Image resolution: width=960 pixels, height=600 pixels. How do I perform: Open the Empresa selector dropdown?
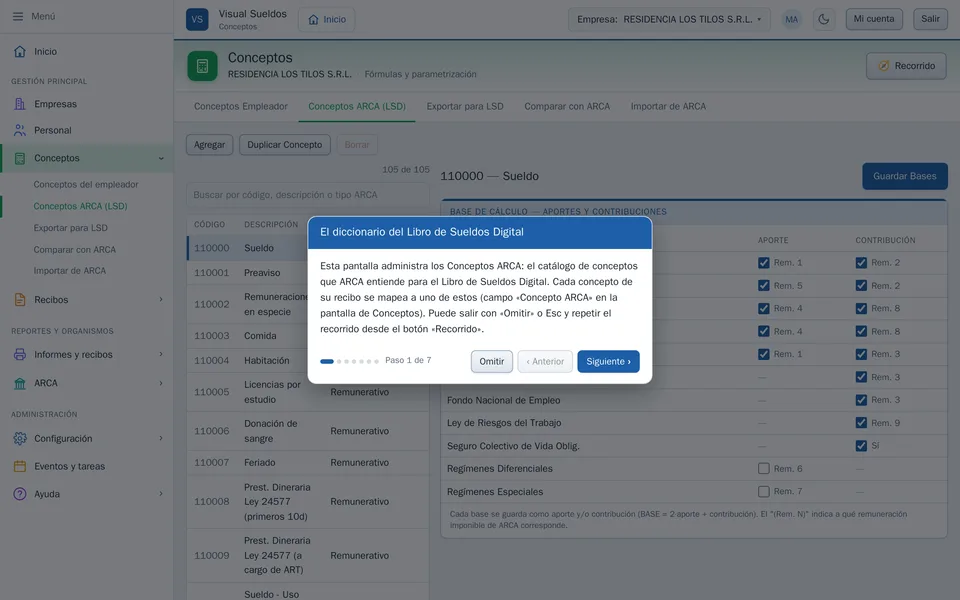[669, 19]
